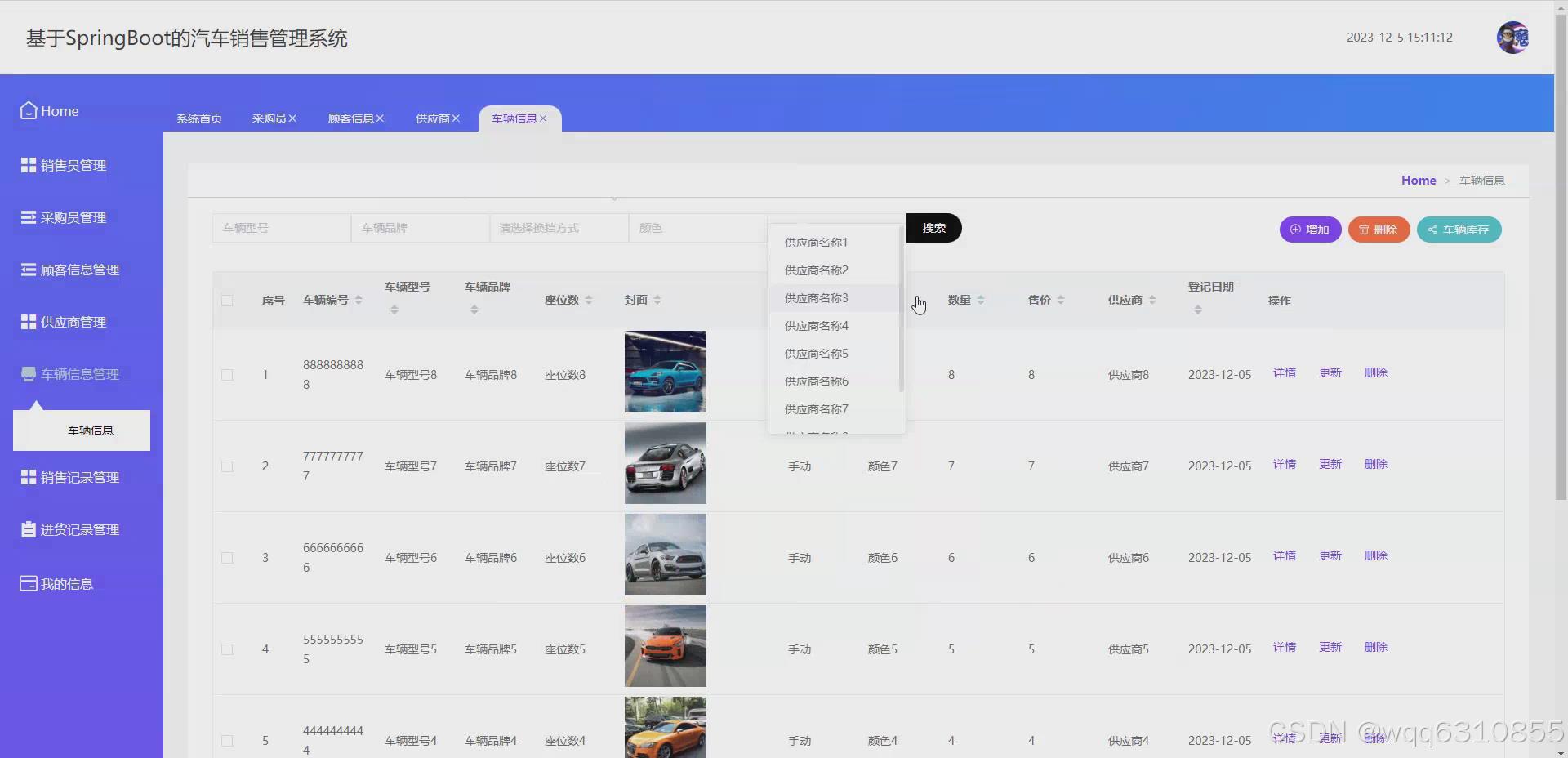Sort table by 车辆品牌 column arrows
The height and width of the screenshot is (758, 1568).
coord(474,310)
